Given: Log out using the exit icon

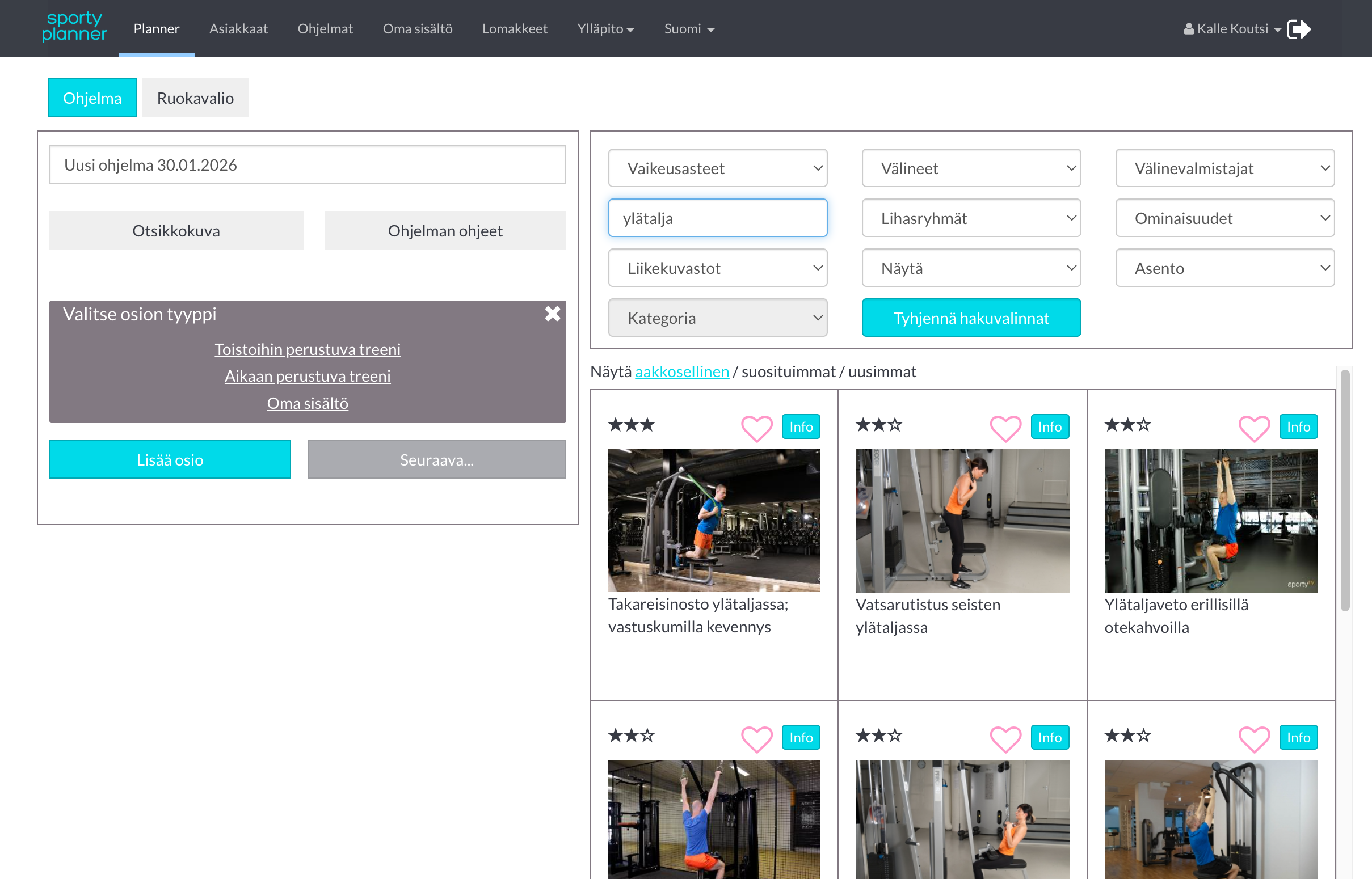Looking at the screenshot, I should tap(1299, 28).
